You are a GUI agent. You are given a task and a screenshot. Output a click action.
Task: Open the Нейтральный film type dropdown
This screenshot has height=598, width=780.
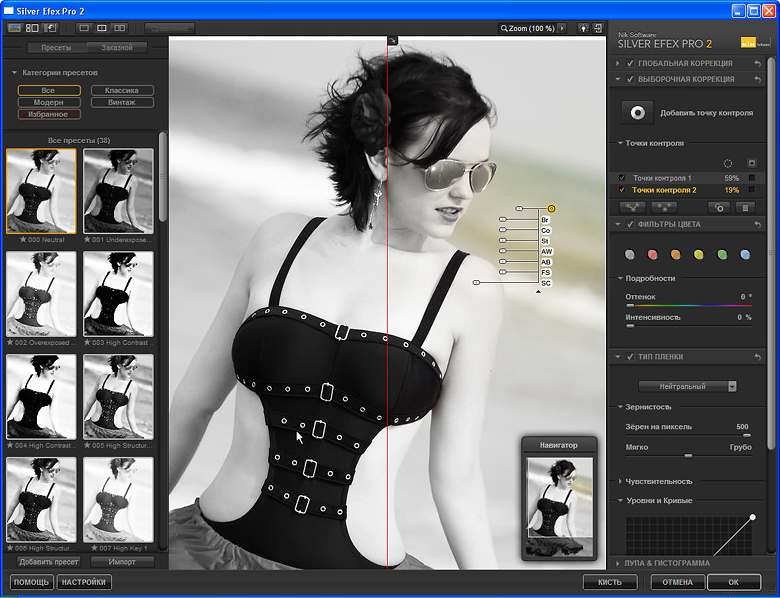click(x=688, y=386)
